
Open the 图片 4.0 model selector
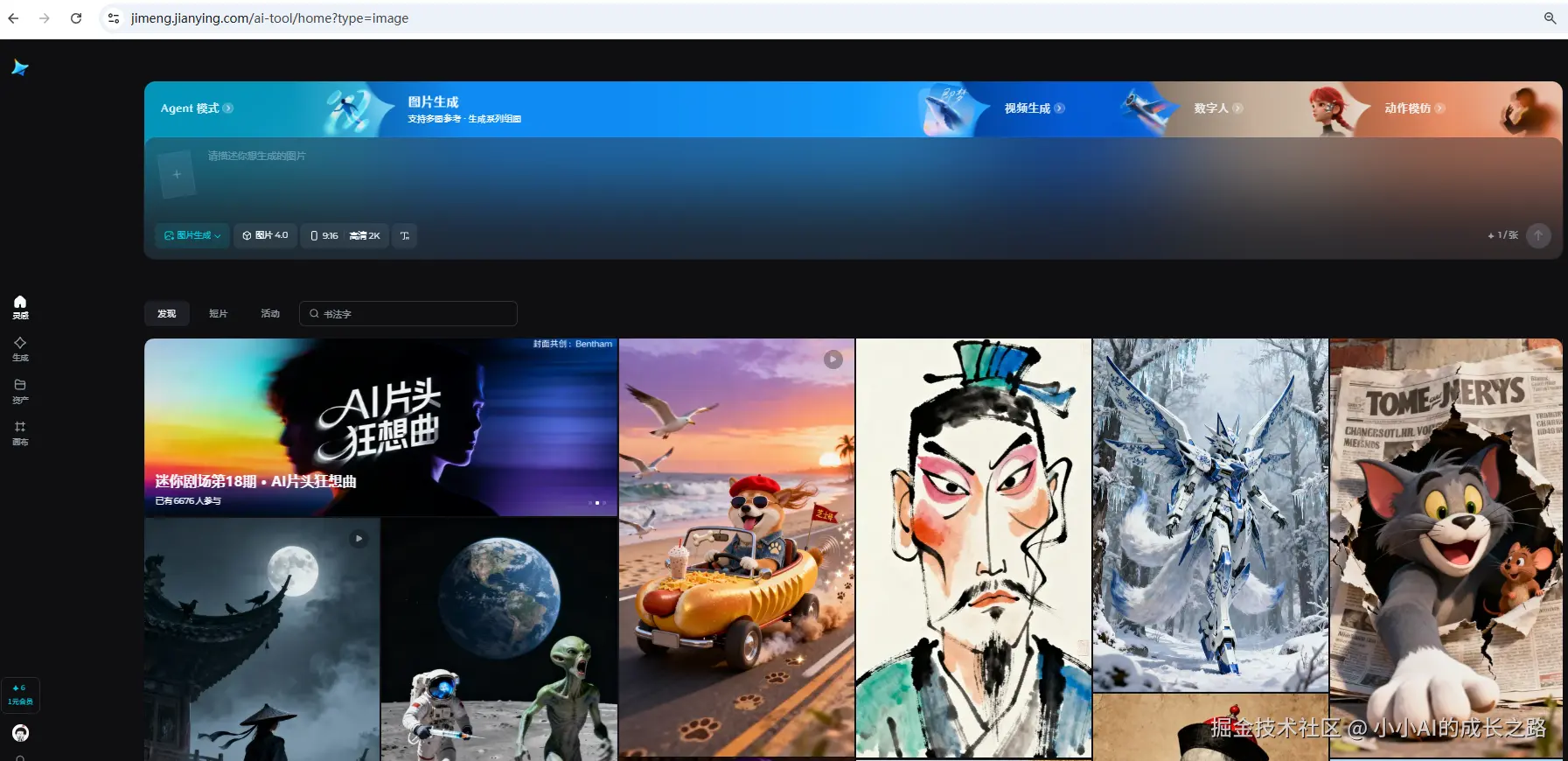pos(265,235)
